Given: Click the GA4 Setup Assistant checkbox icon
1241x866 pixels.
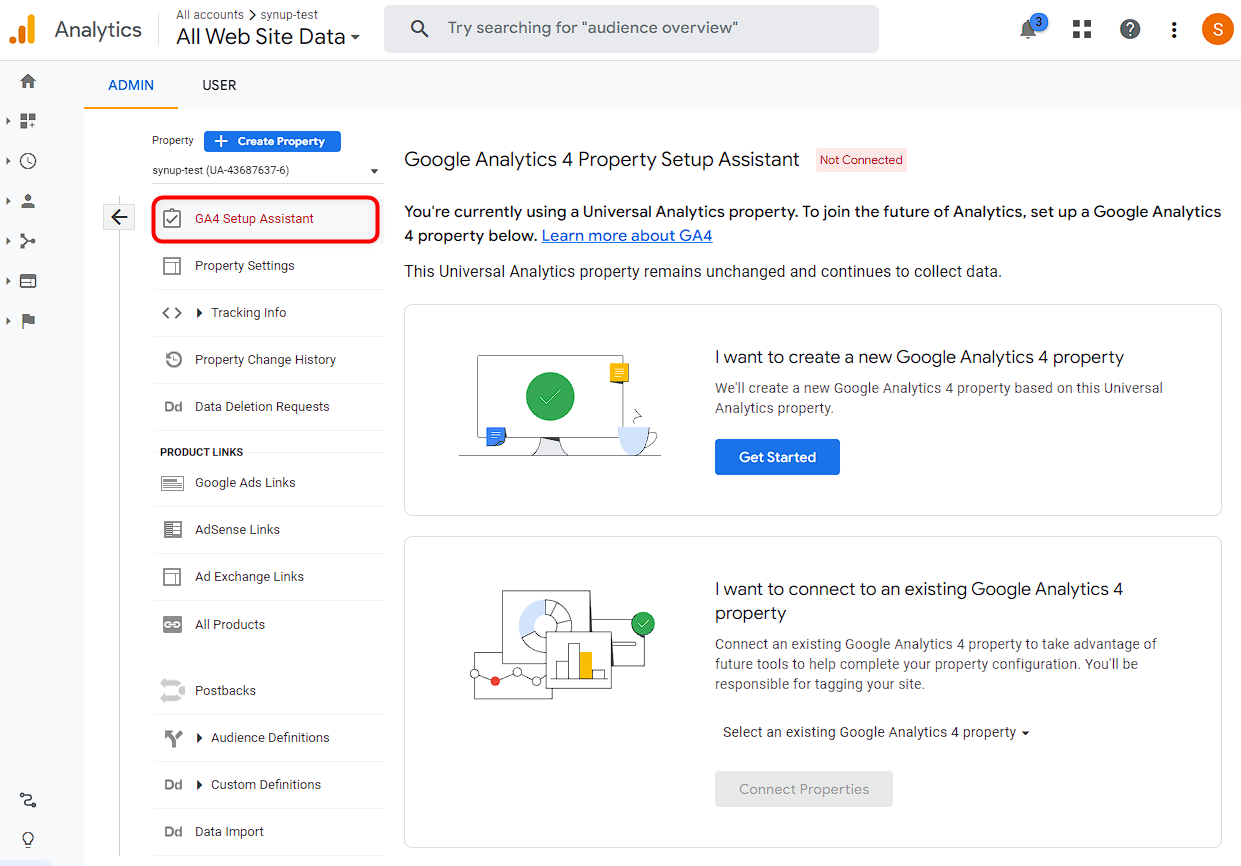Looking at the screenshot, I should click(x=172, y=219).
